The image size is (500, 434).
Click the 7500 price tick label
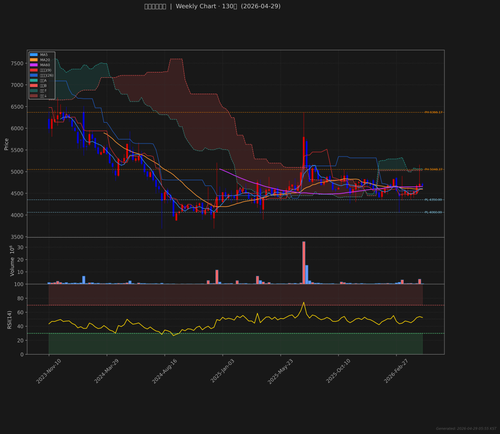pyautogui.click(x=17, y=63)
